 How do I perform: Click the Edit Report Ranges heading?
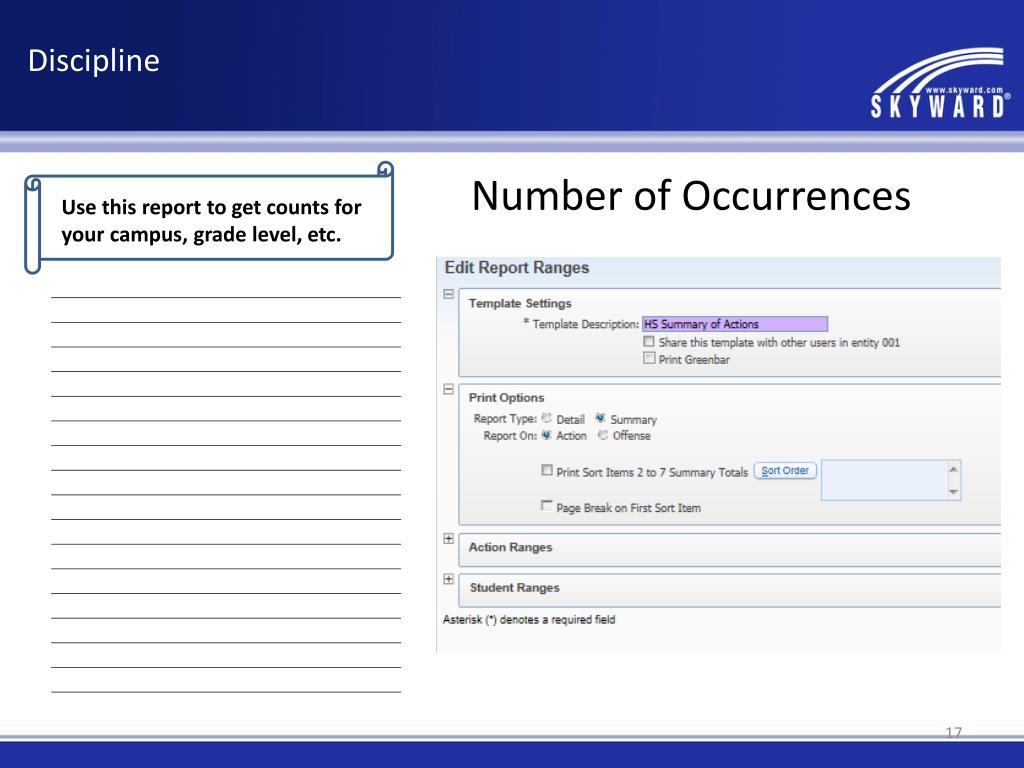(x=517, y=268)
